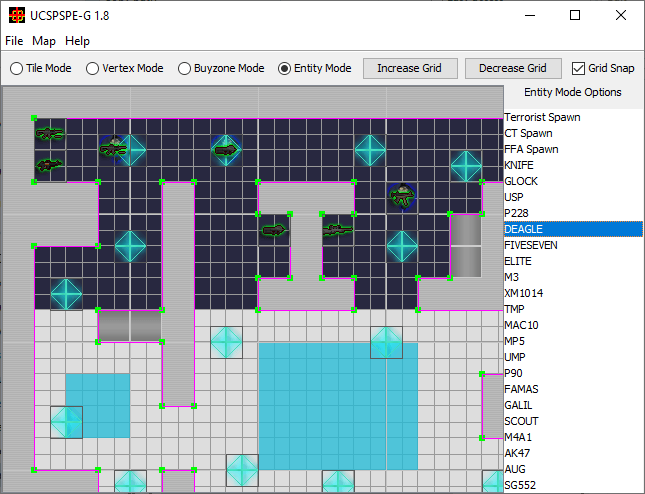Switch to Vertex Mode

[125, 68]
